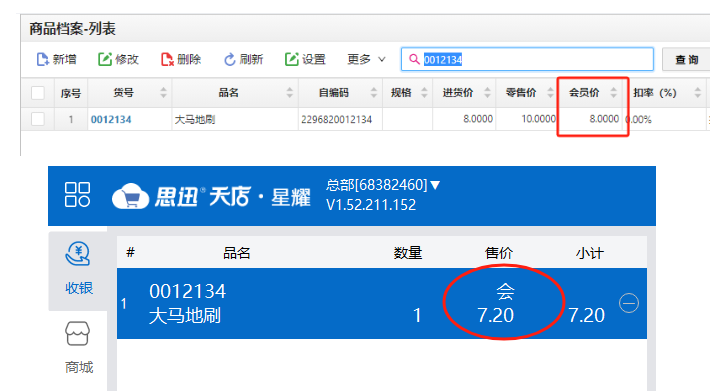The image size is (727, 391).
Task: Sort by the 扣率 (%) column arrows
Action: tap(697, 93)
